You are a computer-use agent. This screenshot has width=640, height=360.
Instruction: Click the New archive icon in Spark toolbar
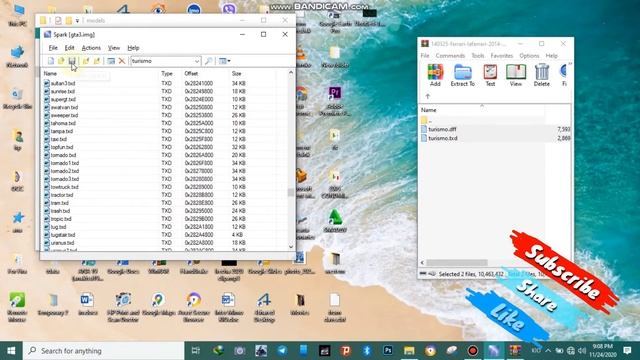51,61
